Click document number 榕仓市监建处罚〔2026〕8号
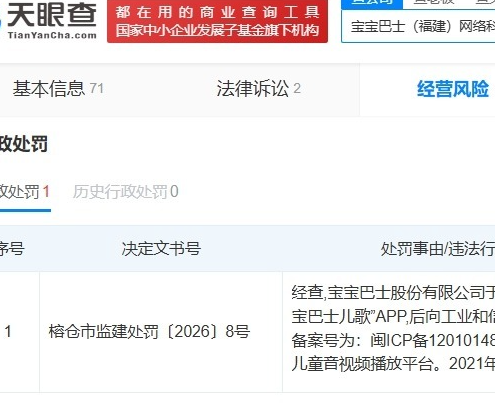 pyautogui.click(x=149, y=332)
